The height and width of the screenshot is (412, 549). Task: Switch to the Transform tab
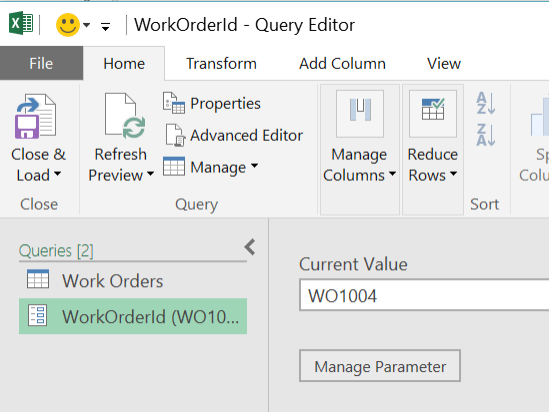[x=221, y=64]
